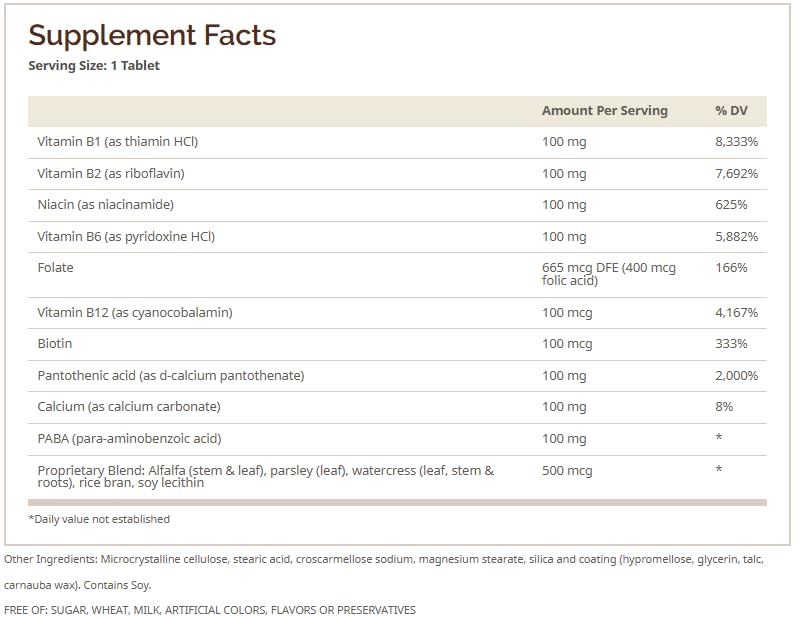Click the Biotin row label
The height and width of the screenshot is (617, 799).
[x=55, y=344]
